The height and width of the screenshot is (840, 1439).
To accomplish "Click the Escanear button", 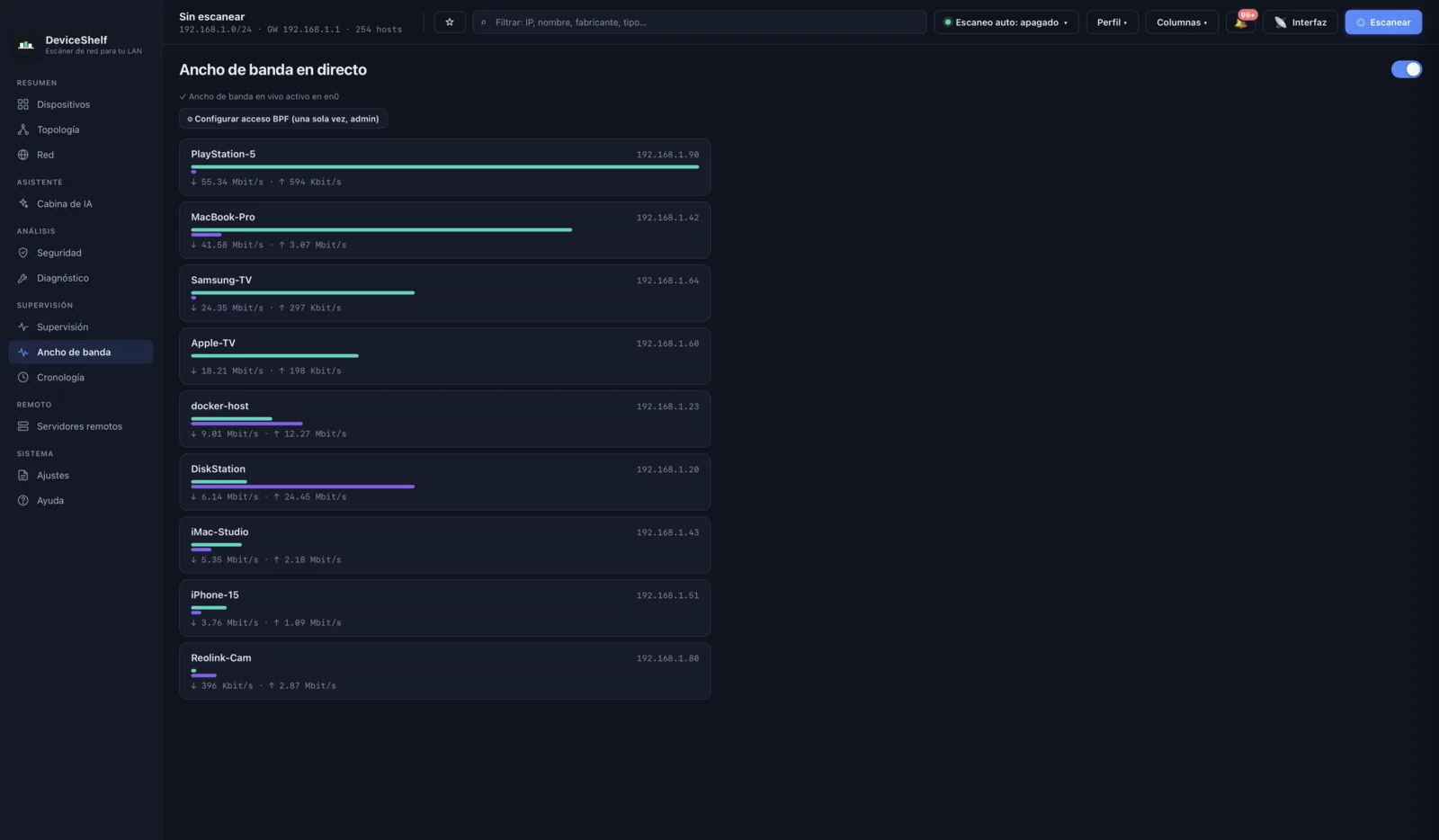I will [x=1383, y=22].
